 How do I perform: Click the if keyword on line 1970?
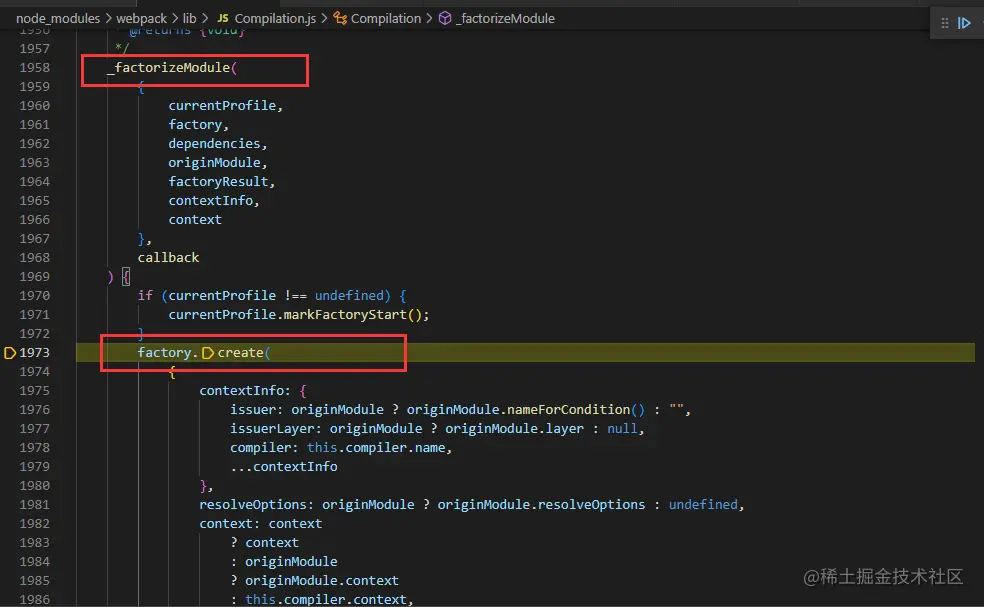click(x=145, y=296)
